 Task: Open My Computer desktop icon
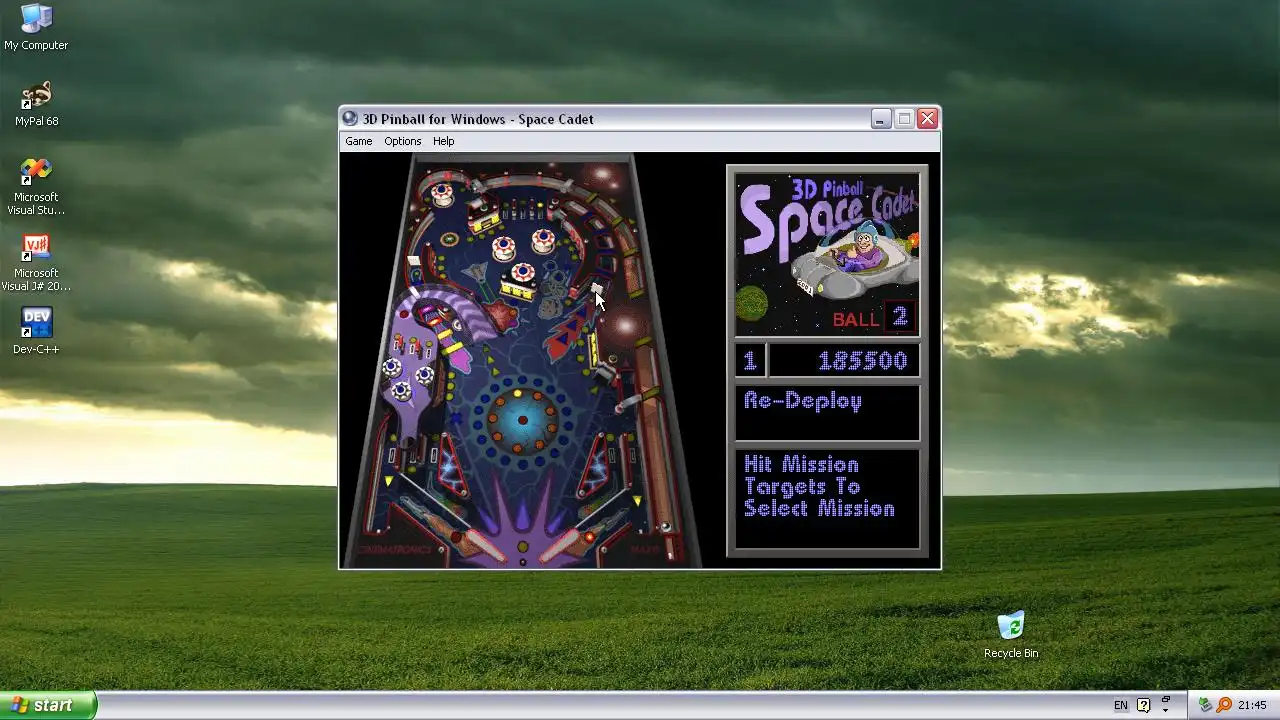coord(36,27)
